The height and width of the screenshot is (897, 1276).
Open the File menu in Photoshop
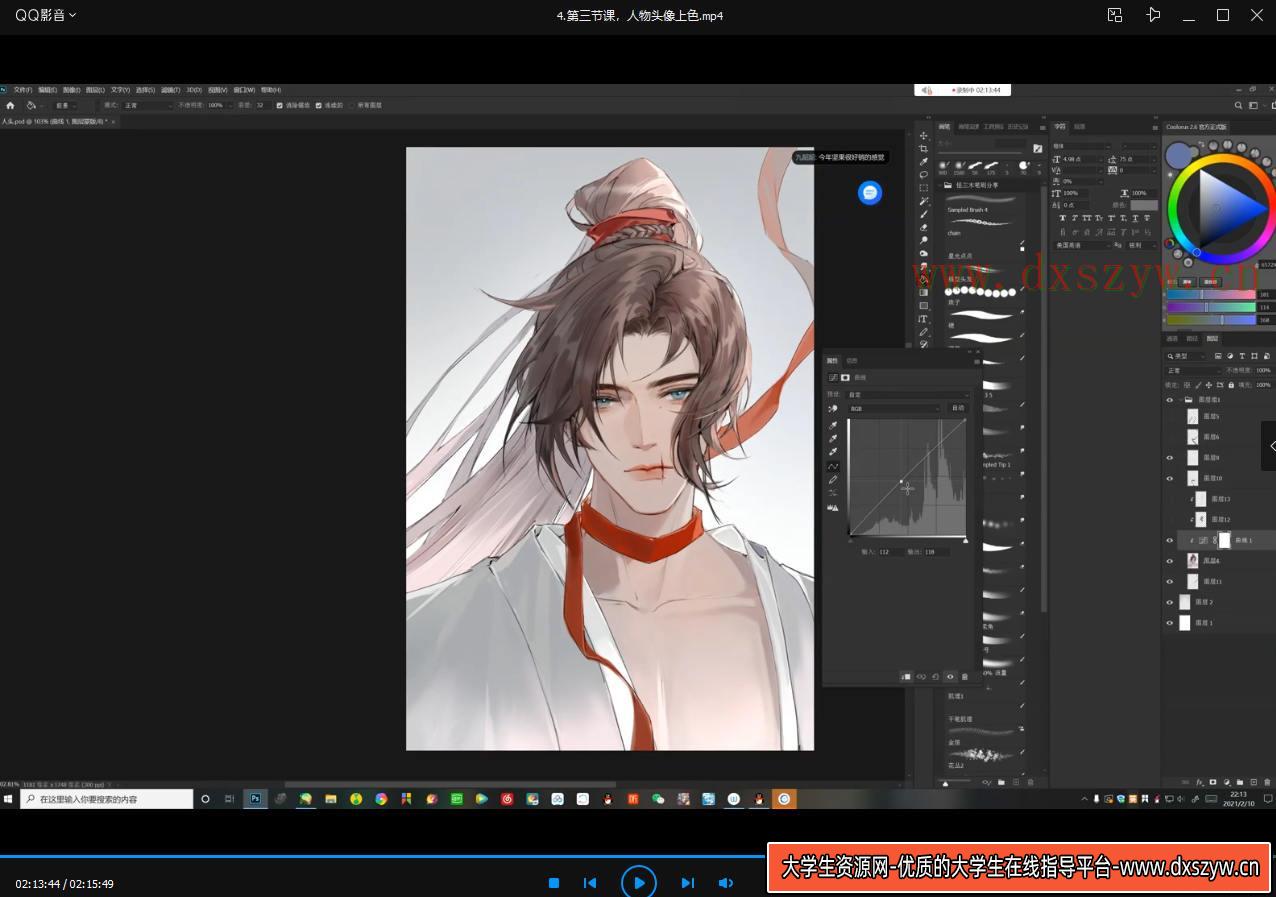(x=23, y=90)
